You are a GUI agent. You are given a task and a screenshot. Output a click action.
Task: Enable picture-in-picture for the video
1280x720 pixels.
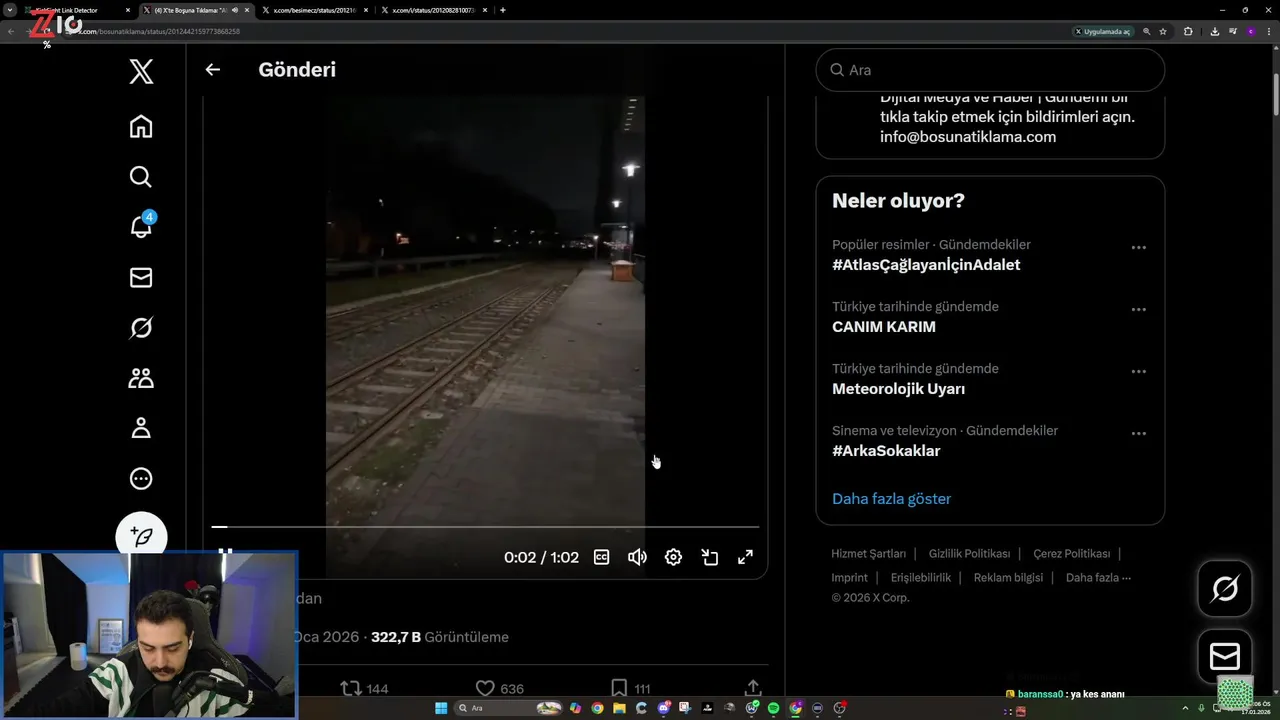point(709,557)
